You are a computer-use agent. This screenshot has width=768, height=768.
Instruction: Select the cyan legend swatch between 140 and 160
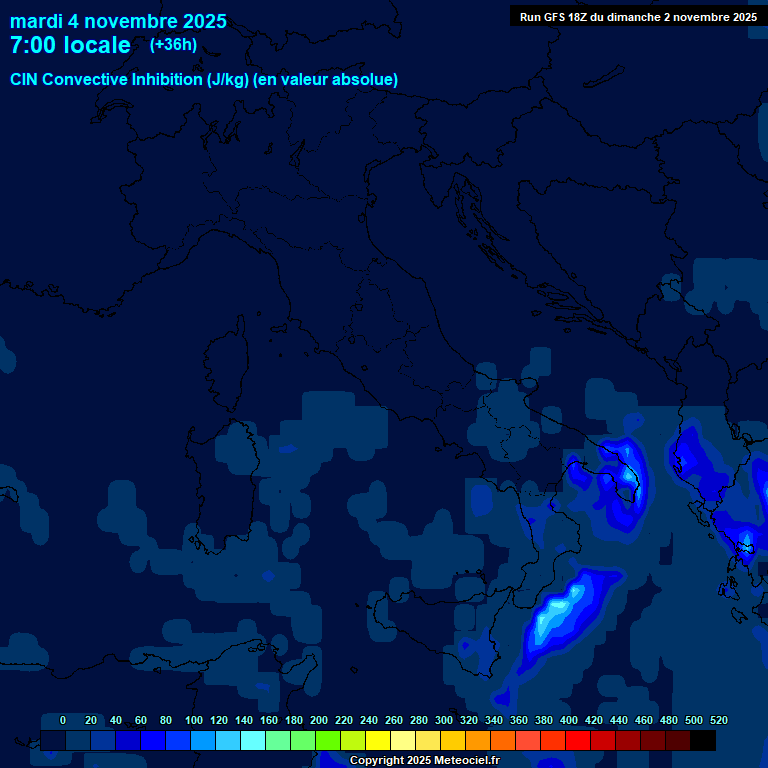point(253,740)
